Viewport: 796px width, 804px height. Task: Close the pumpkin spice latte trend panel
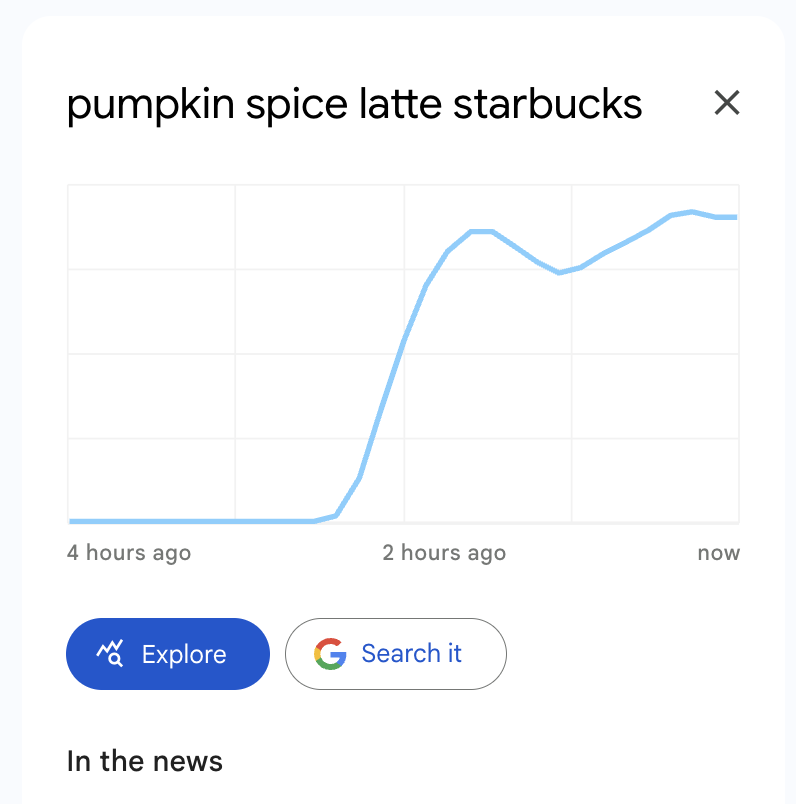point(726,102)
